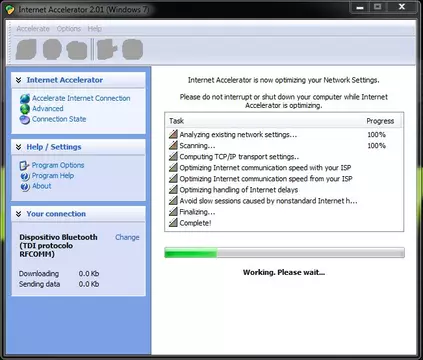Image resolution: width=423 pixels, height=360 pixels.
Task: Click the green globe icon next to Advanced
Action: coord(25,109)
